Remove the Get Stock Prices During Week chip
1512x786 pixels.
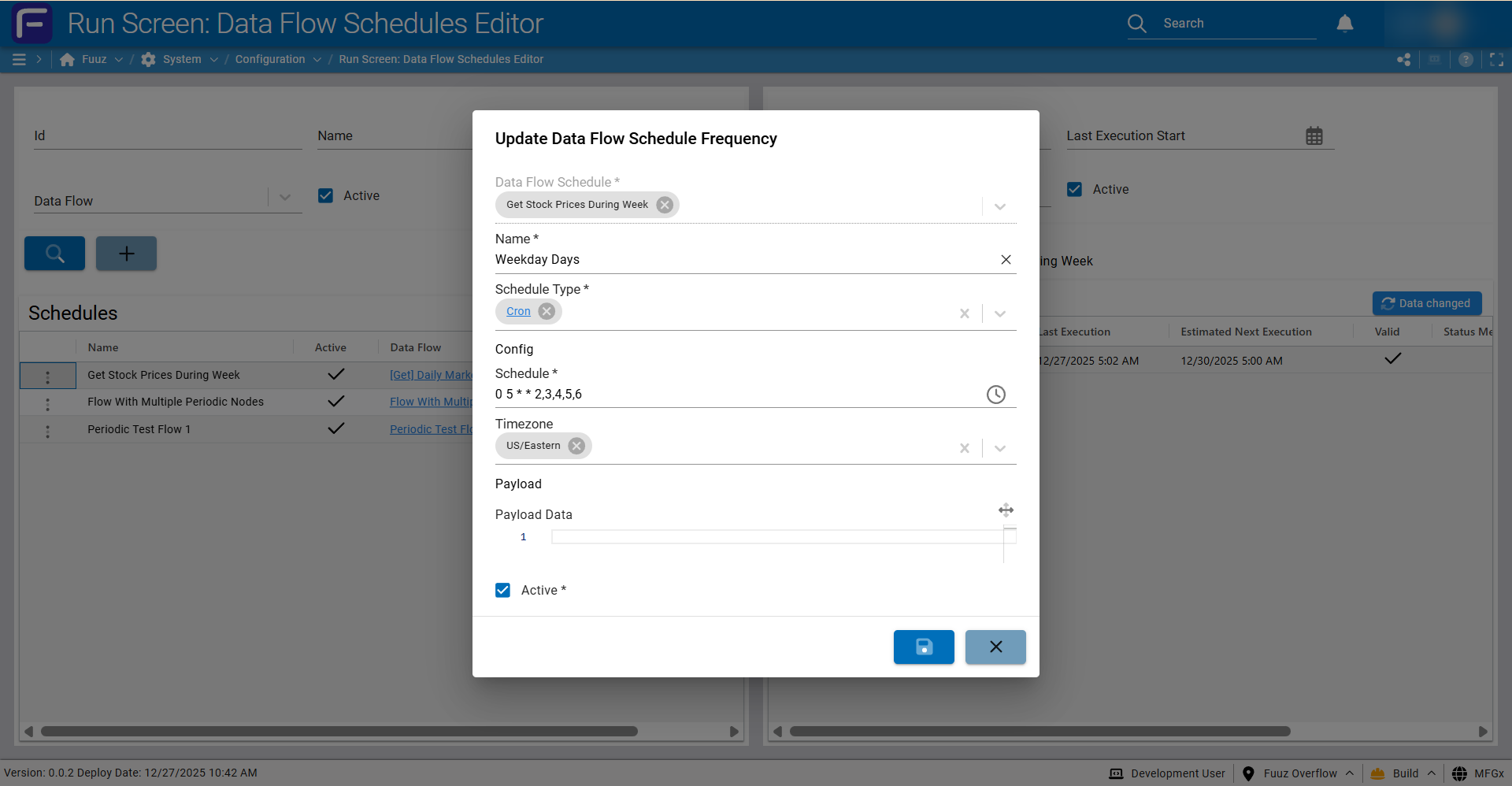[665, 205]
